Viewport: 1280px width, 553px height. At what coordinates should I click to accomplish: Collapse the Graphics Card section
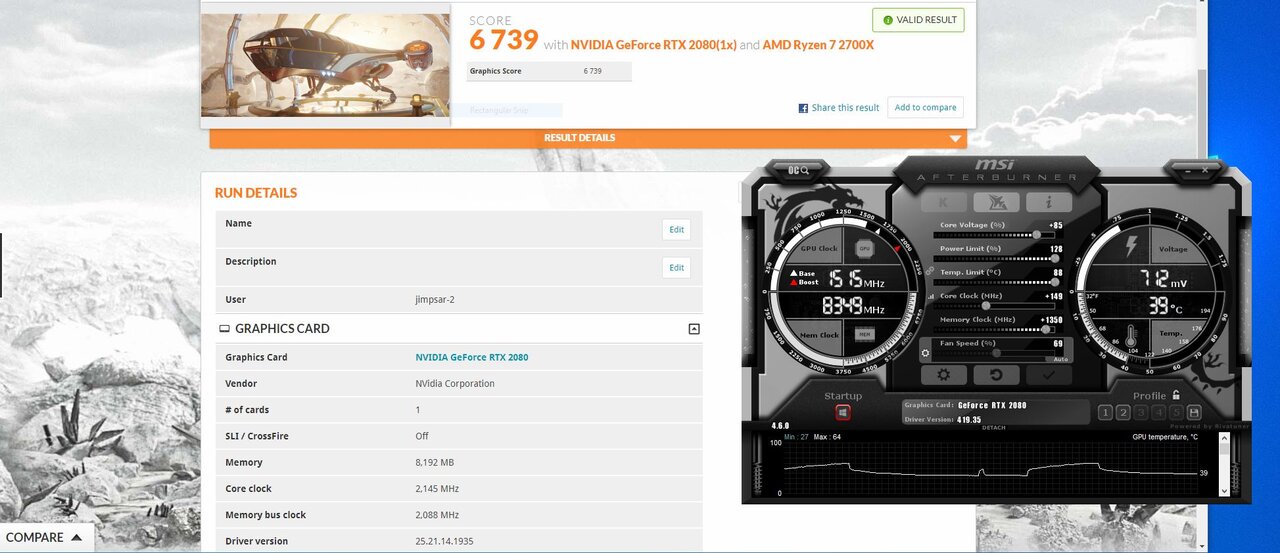tap(694, 328)
